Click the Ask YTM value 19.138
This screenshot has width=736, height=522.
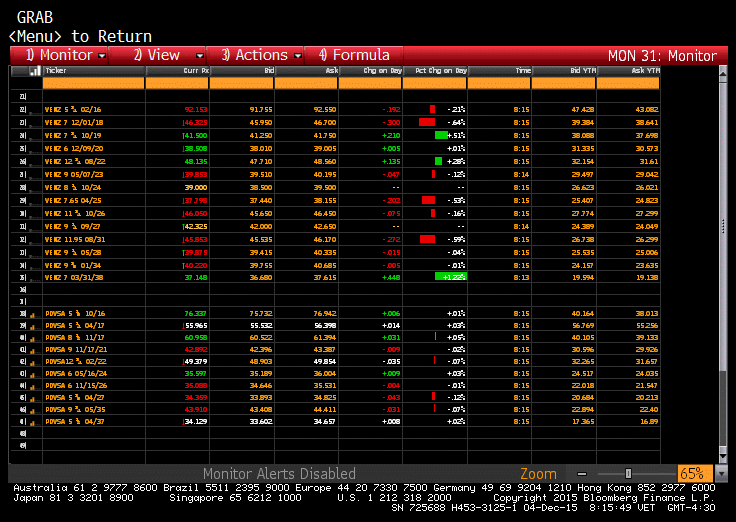(x=647, y=277)
